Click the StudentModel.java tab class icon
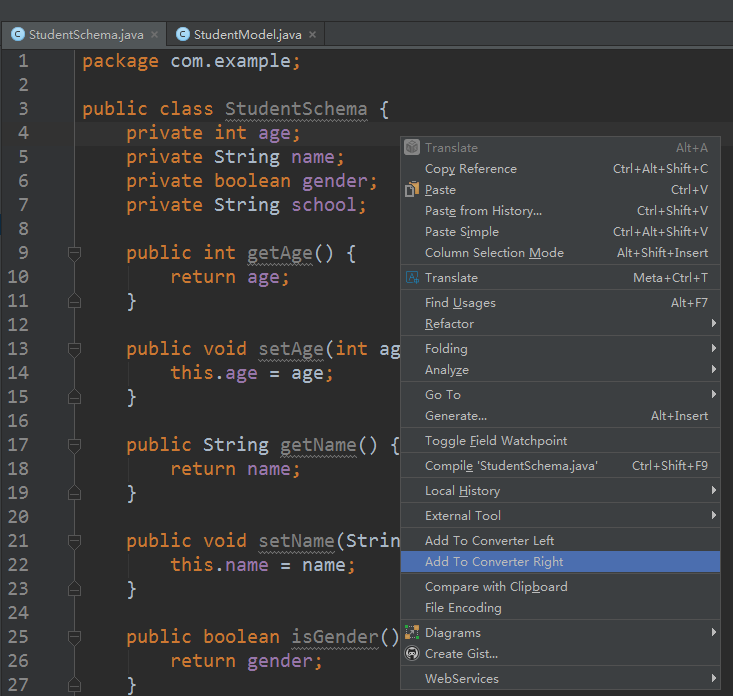The image size is (733, 696). [183, 34]
